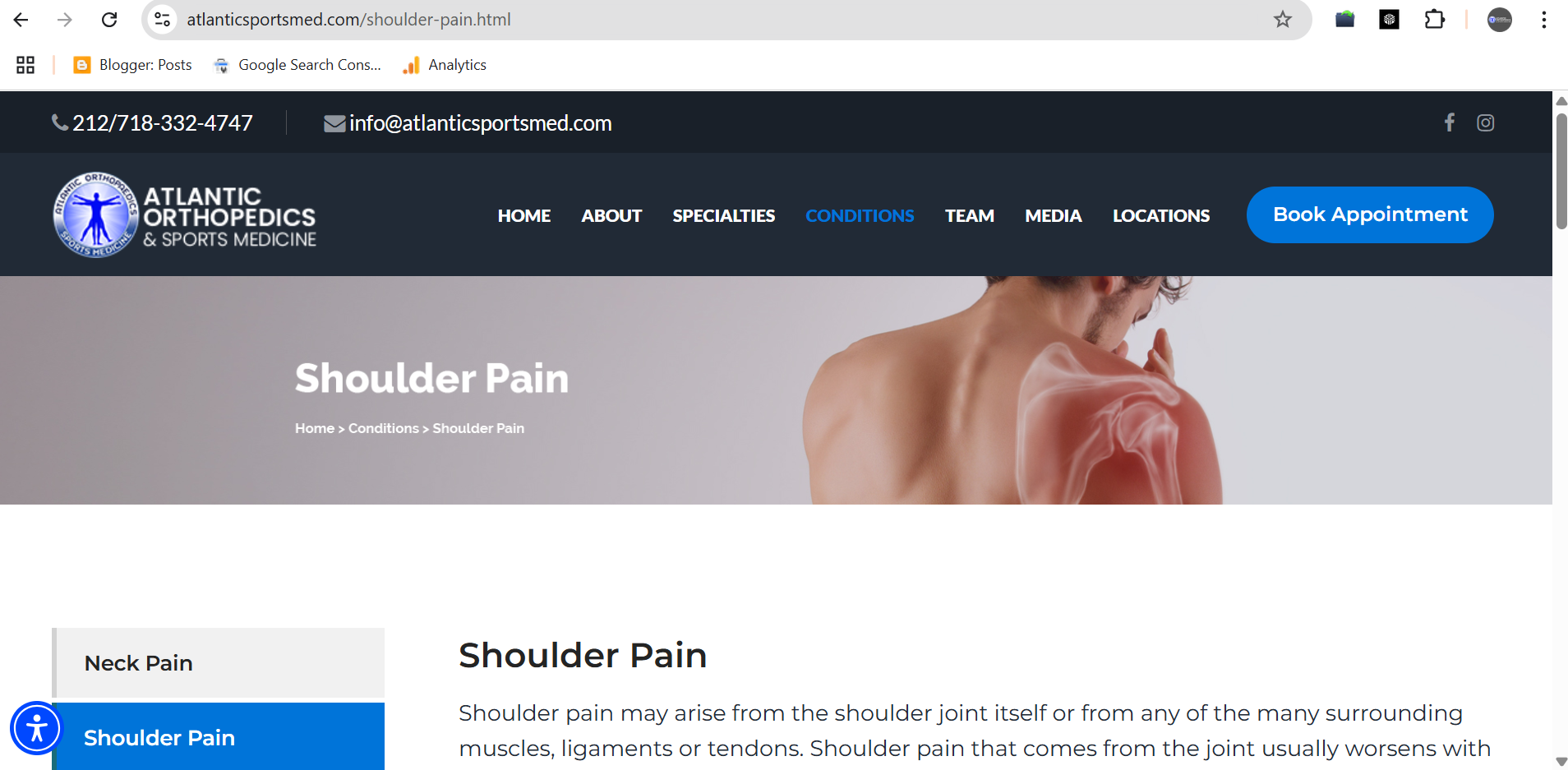Select the CONDITIONS menu item
This screenshot has width=1568, height=770.
point(860,215)
